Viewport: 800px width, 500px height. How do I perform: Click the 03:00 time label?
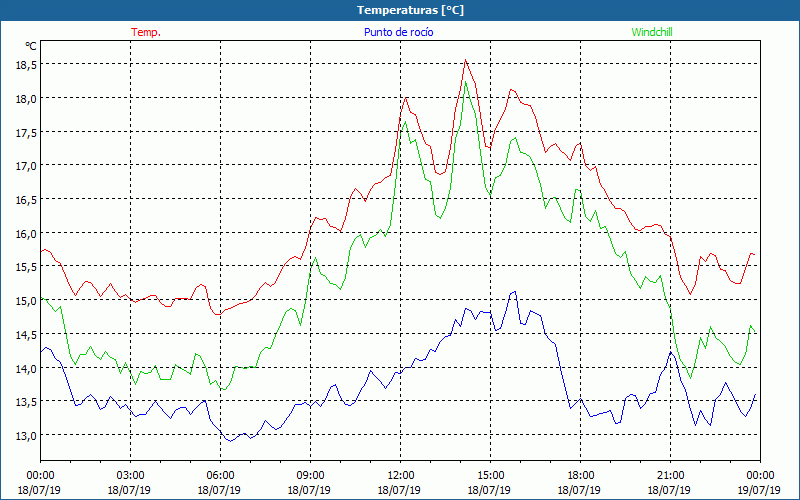130,476
